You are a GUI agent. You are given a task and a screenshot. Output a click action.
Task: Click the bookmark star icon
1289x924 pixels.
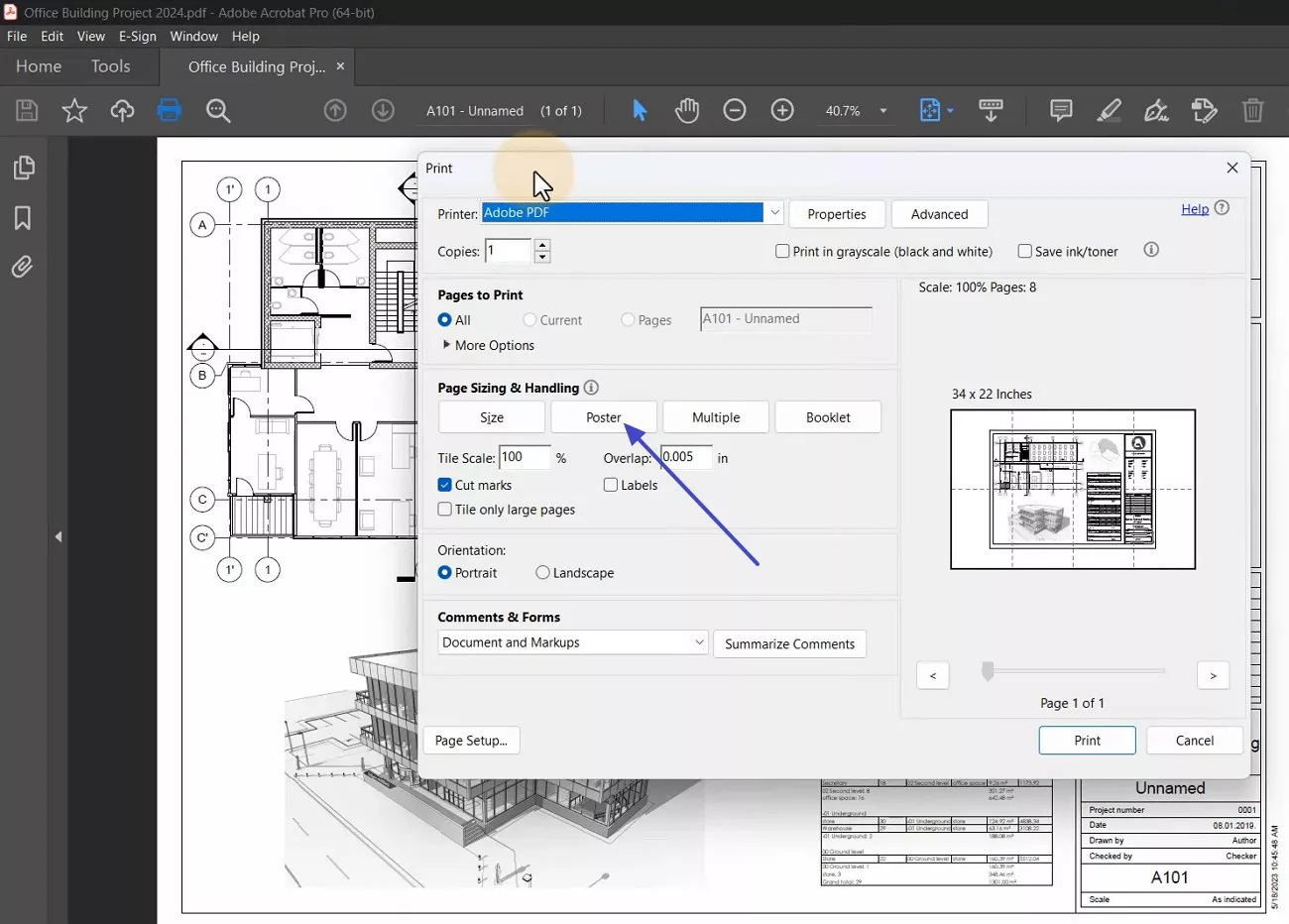click(x=74, y=110)
